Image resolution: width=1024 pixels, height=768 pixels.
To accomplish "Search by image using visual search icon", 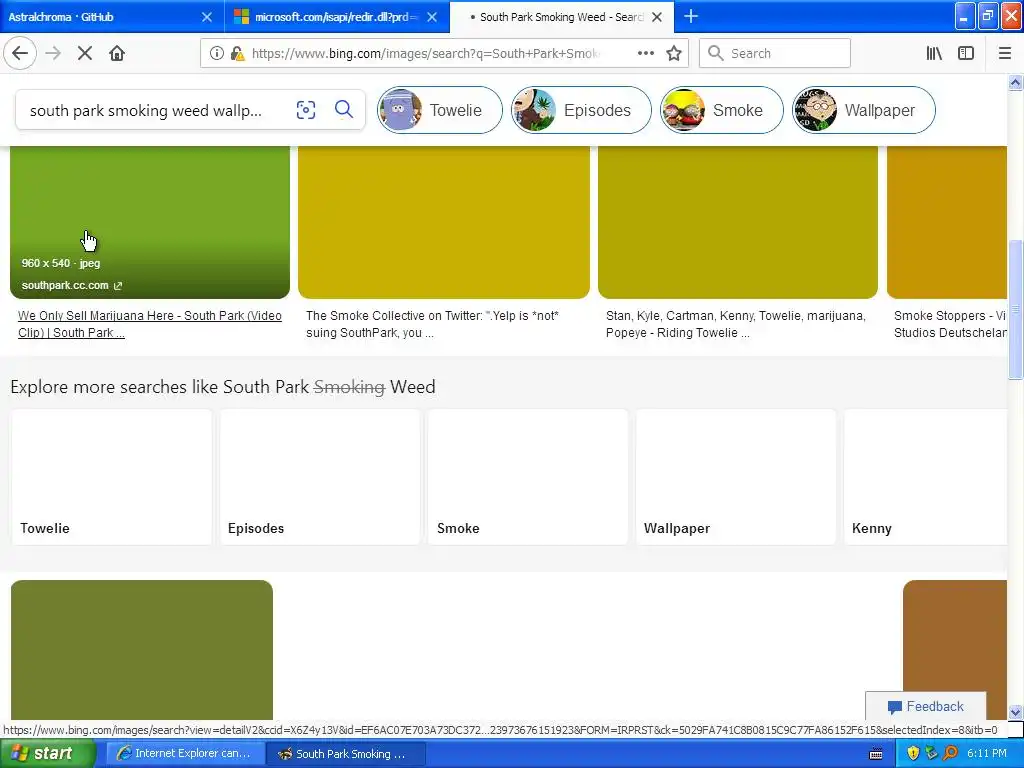I will click(x=306, y=110).
